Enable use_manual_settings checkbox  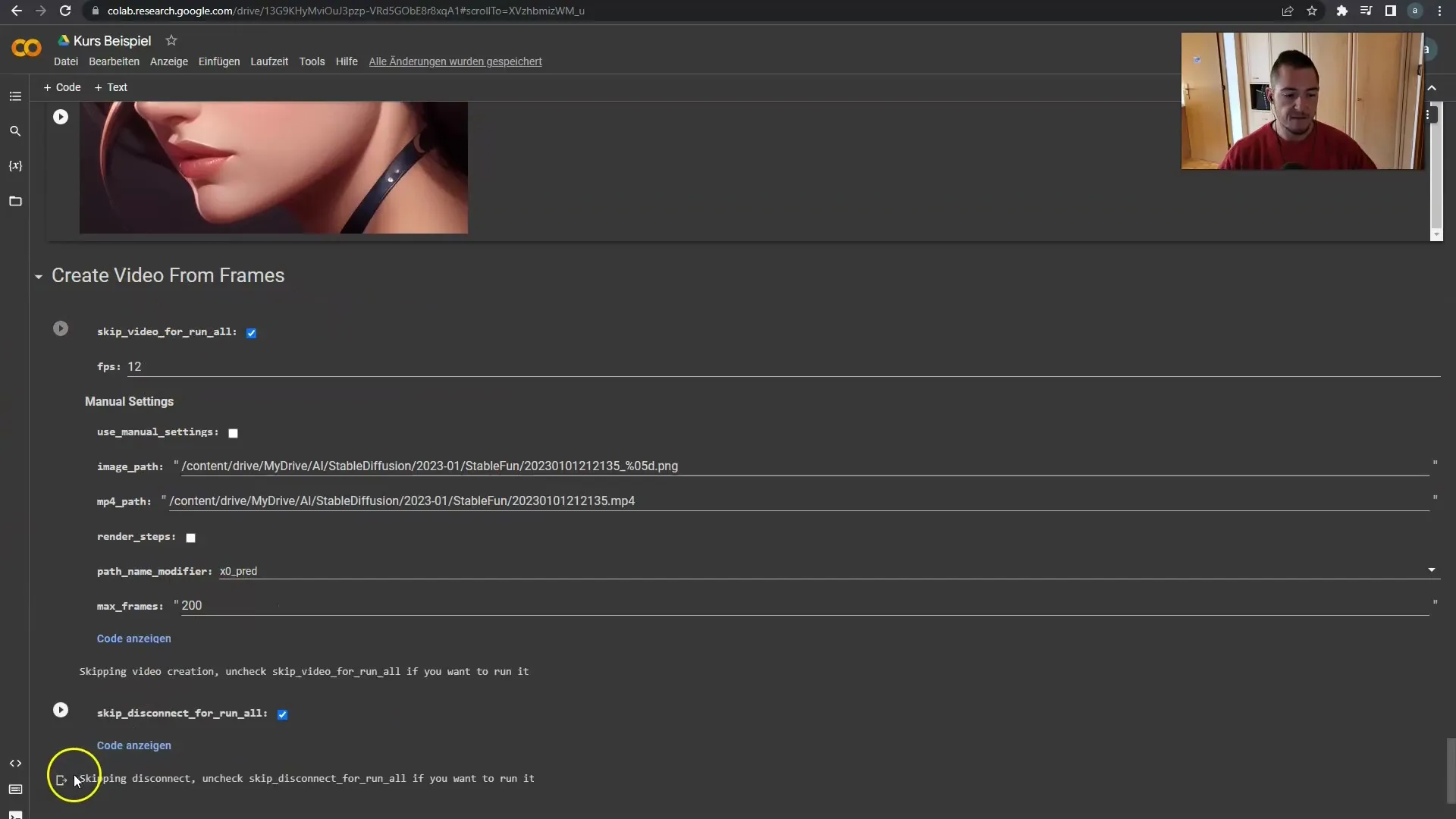tap(233, 432)
